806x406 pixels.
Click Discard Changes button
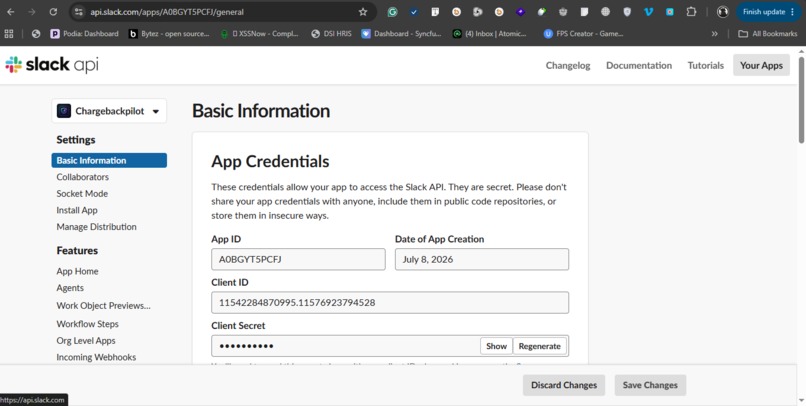(564, 385)
